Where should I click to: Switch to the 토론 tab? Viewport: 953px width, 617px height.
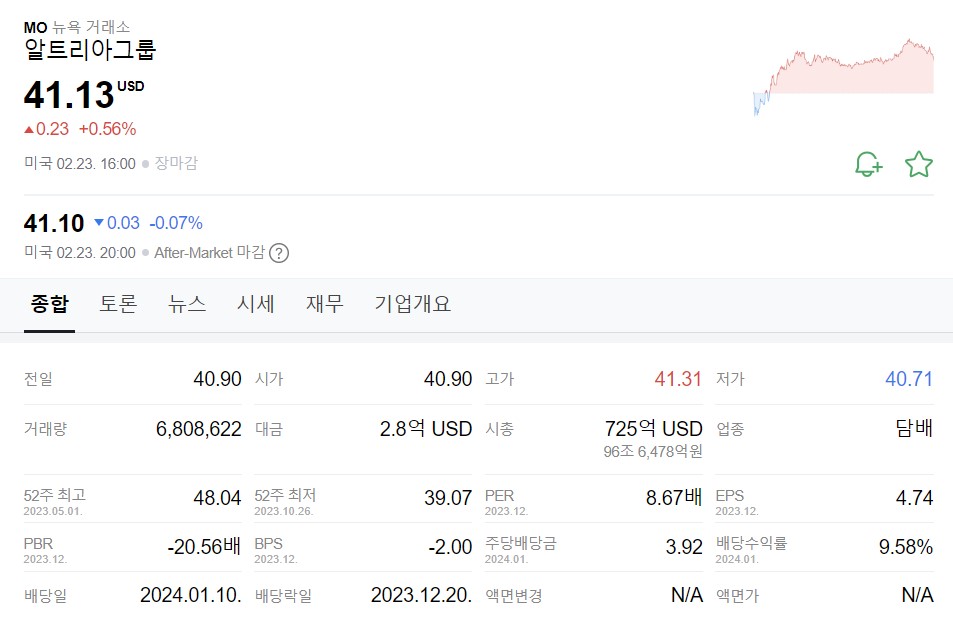coord(118,303)
